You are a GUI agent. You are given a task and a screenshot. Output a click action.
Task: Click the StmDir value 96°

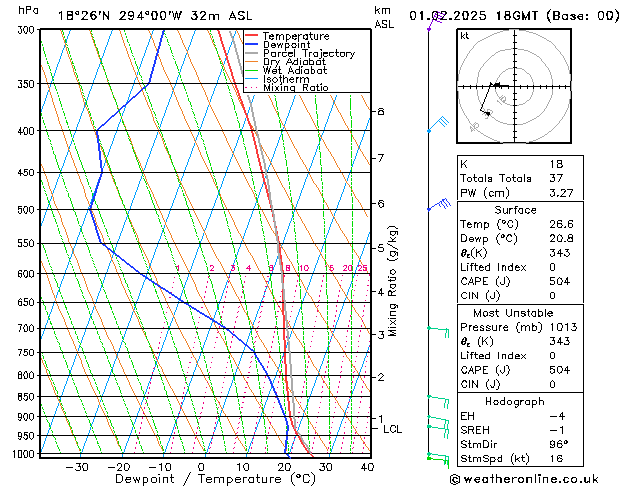[559, 445]
